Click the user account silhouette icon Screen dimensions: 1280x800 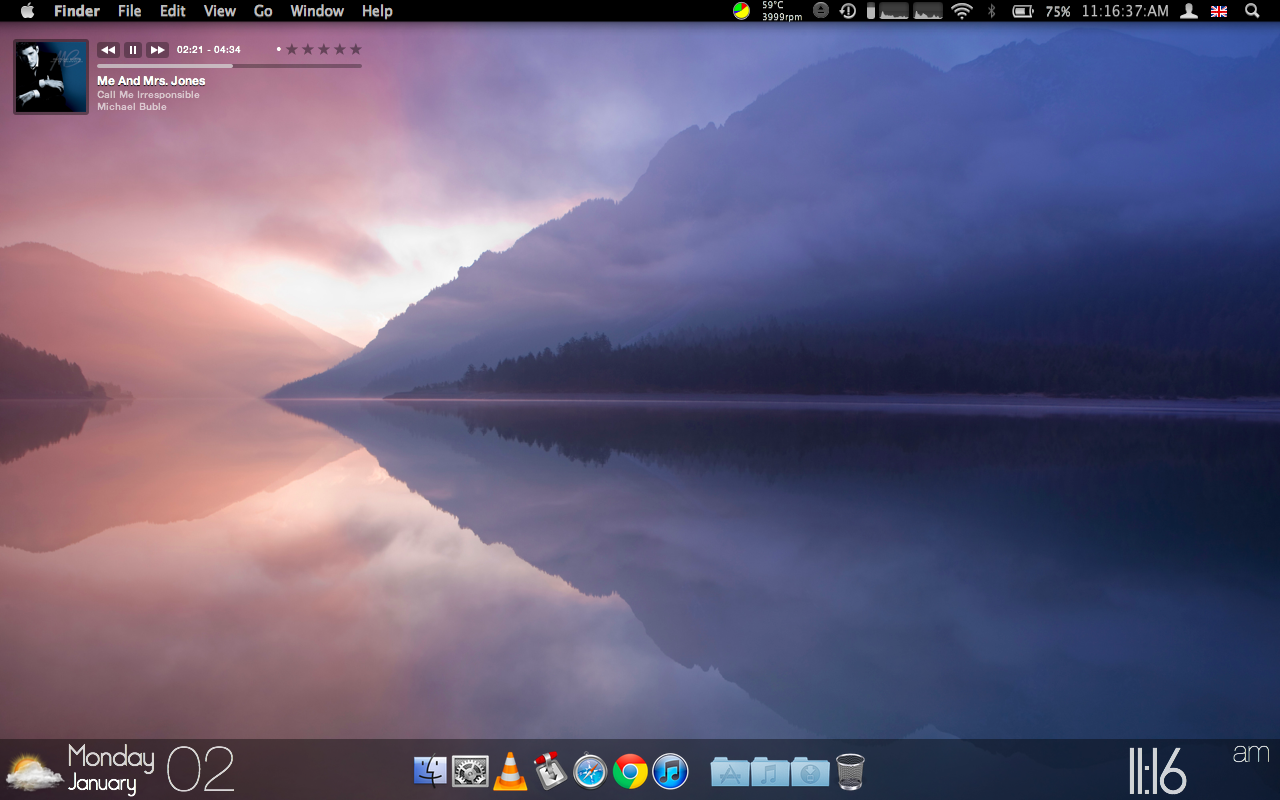pyautogui.click(x=1189, y=11)
